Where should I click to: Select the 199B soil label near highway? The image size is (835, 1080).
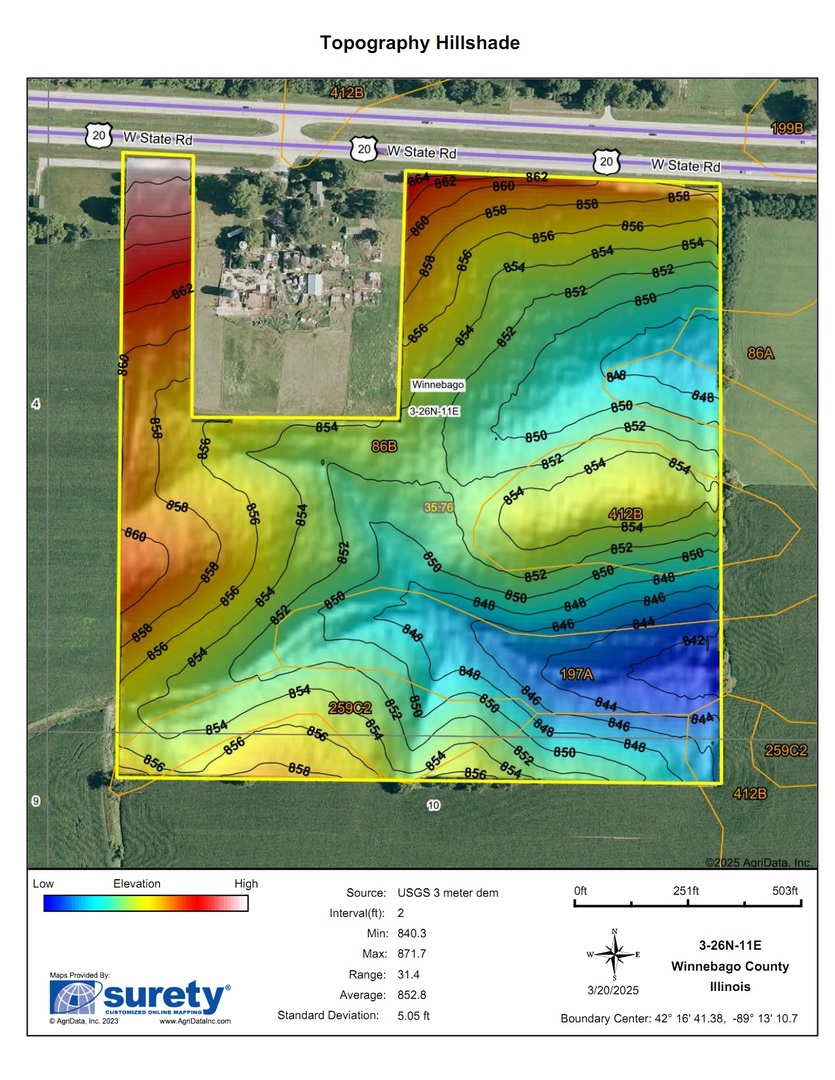tap(787, 129)
